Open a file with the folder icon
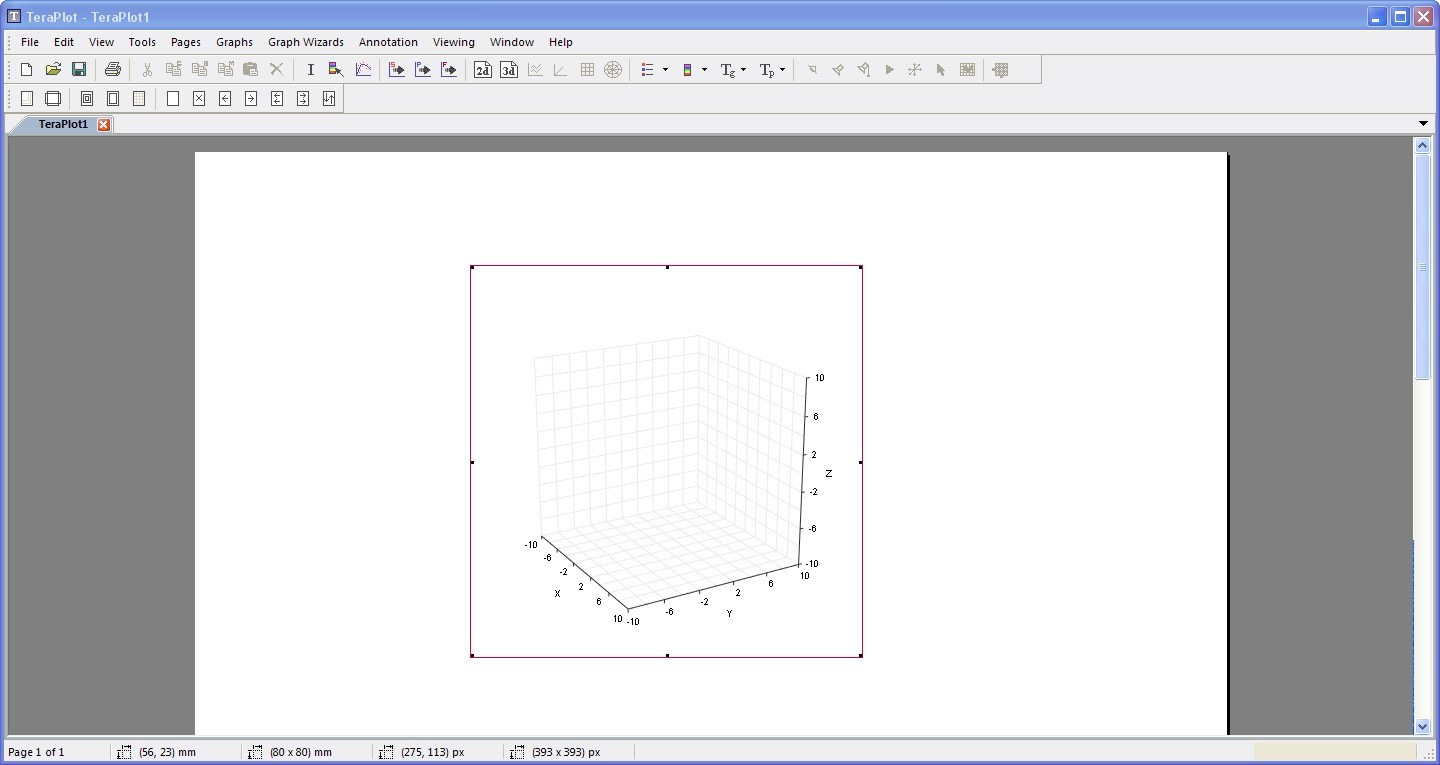1440x765 pixels. point(53,69)
